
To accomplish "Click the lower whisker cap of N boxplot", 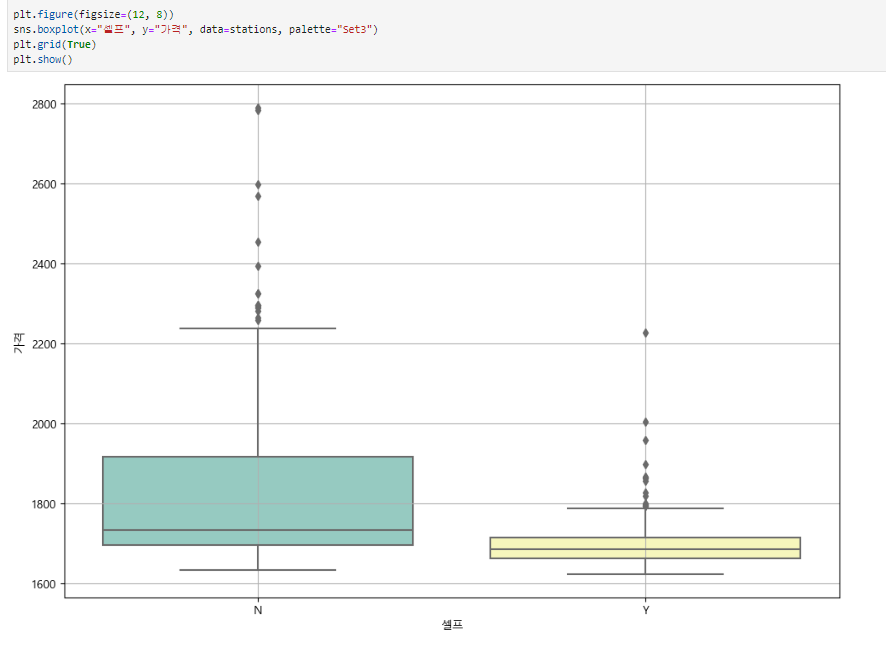I will [258, 570].
